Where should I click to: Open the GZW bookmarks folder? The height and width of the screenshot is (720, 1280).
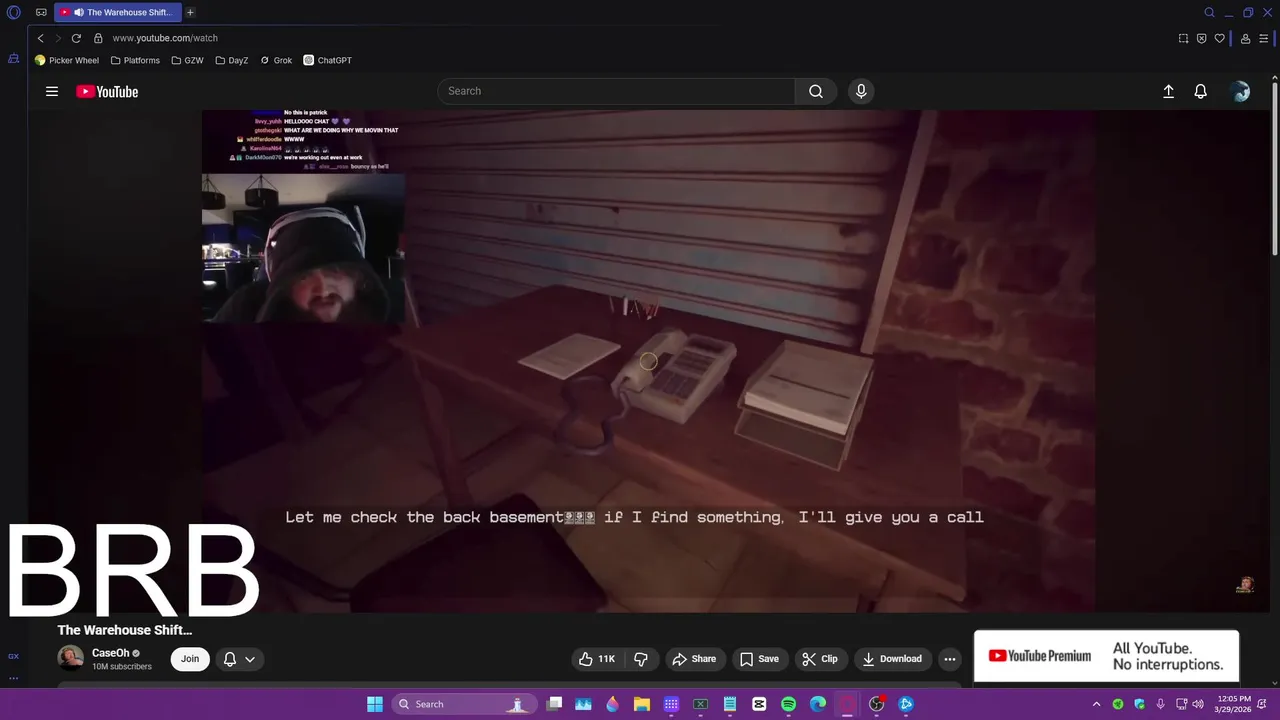(x=187, y=60)
